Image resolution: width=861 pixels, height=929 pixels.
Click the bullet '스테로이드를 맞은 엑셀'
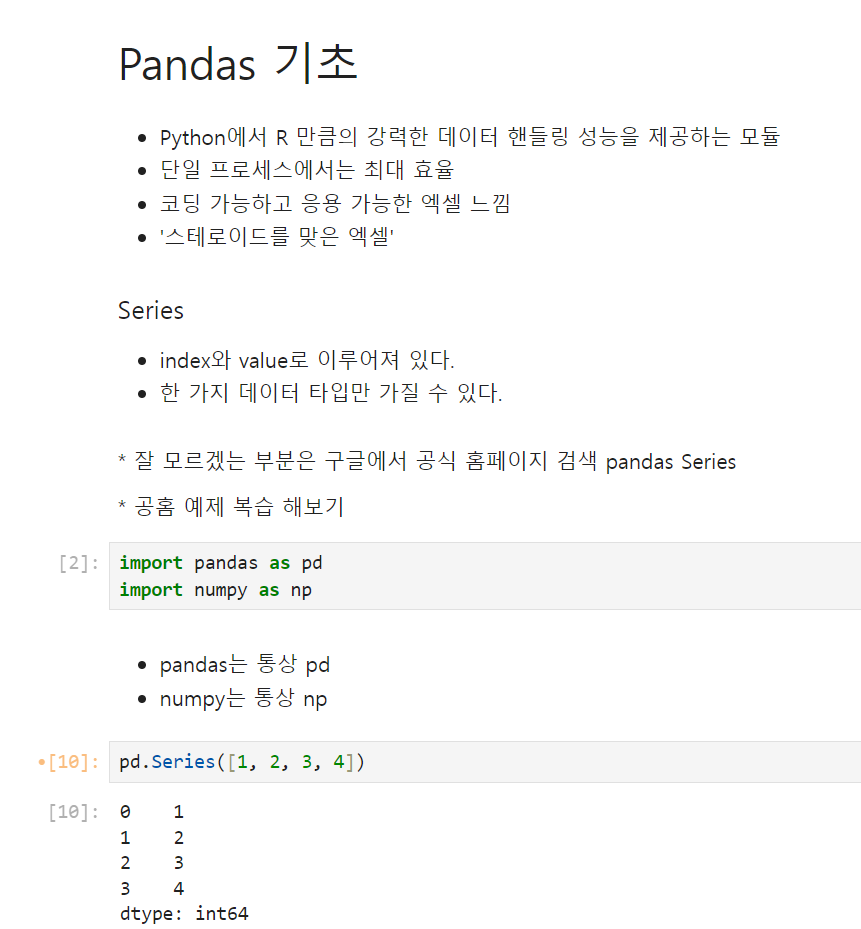pyautogui.click(x=277, y=236)
